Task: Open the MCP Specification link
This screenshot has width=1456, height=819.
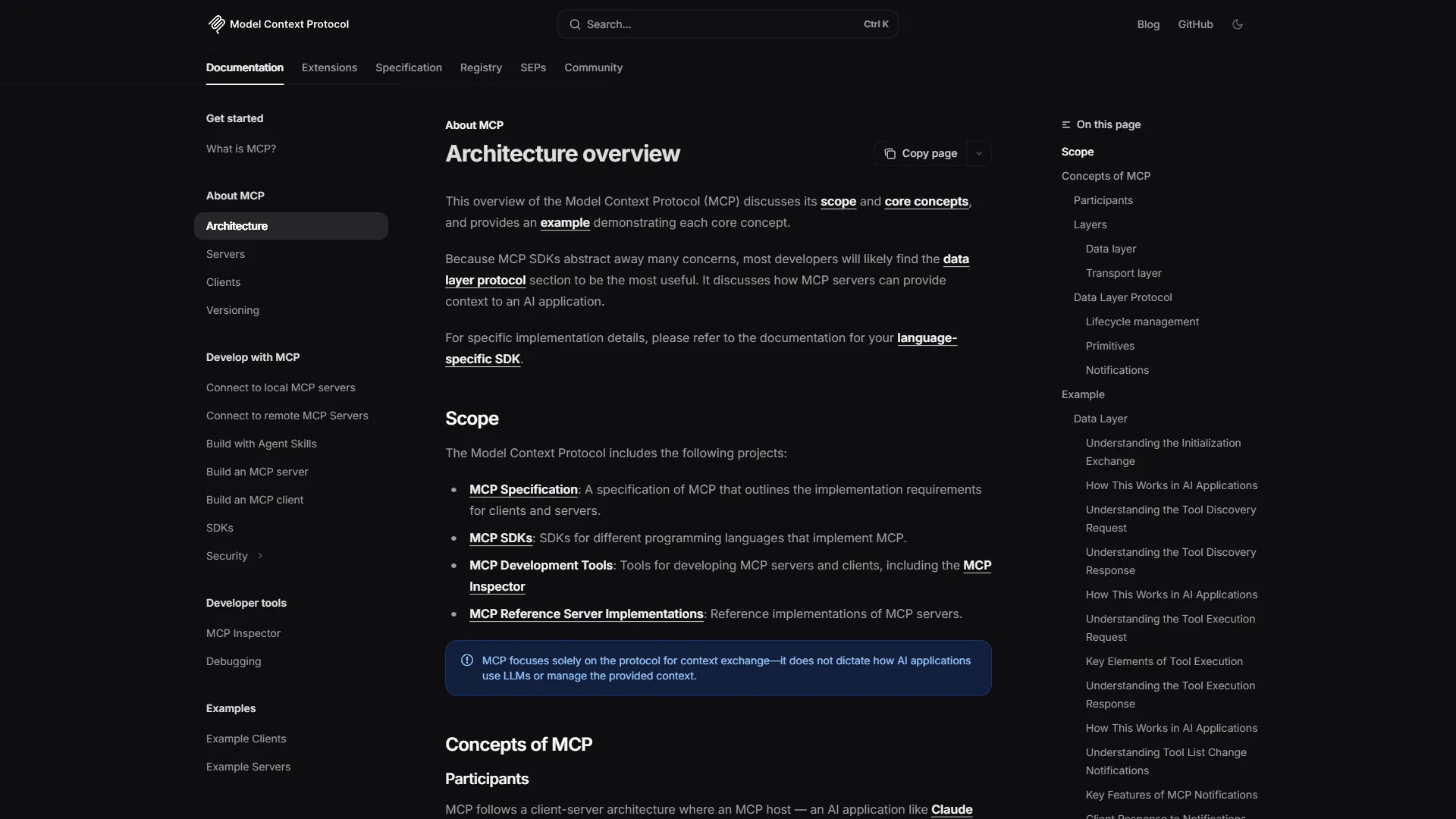Action: 523,489
